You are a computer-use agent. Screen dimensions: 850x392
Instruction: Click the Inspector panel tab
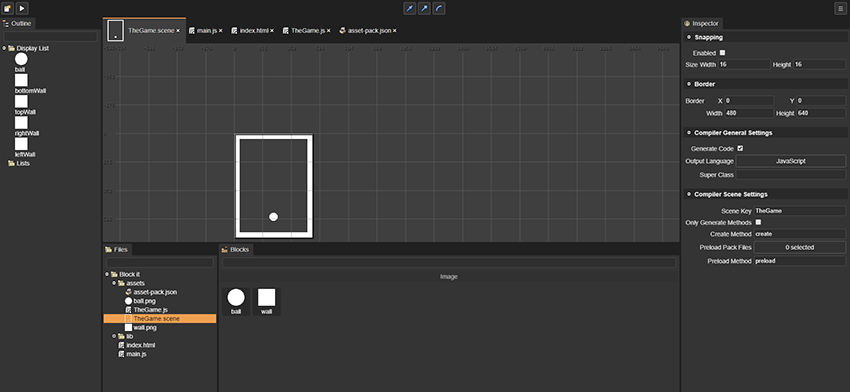pos(701,23)
